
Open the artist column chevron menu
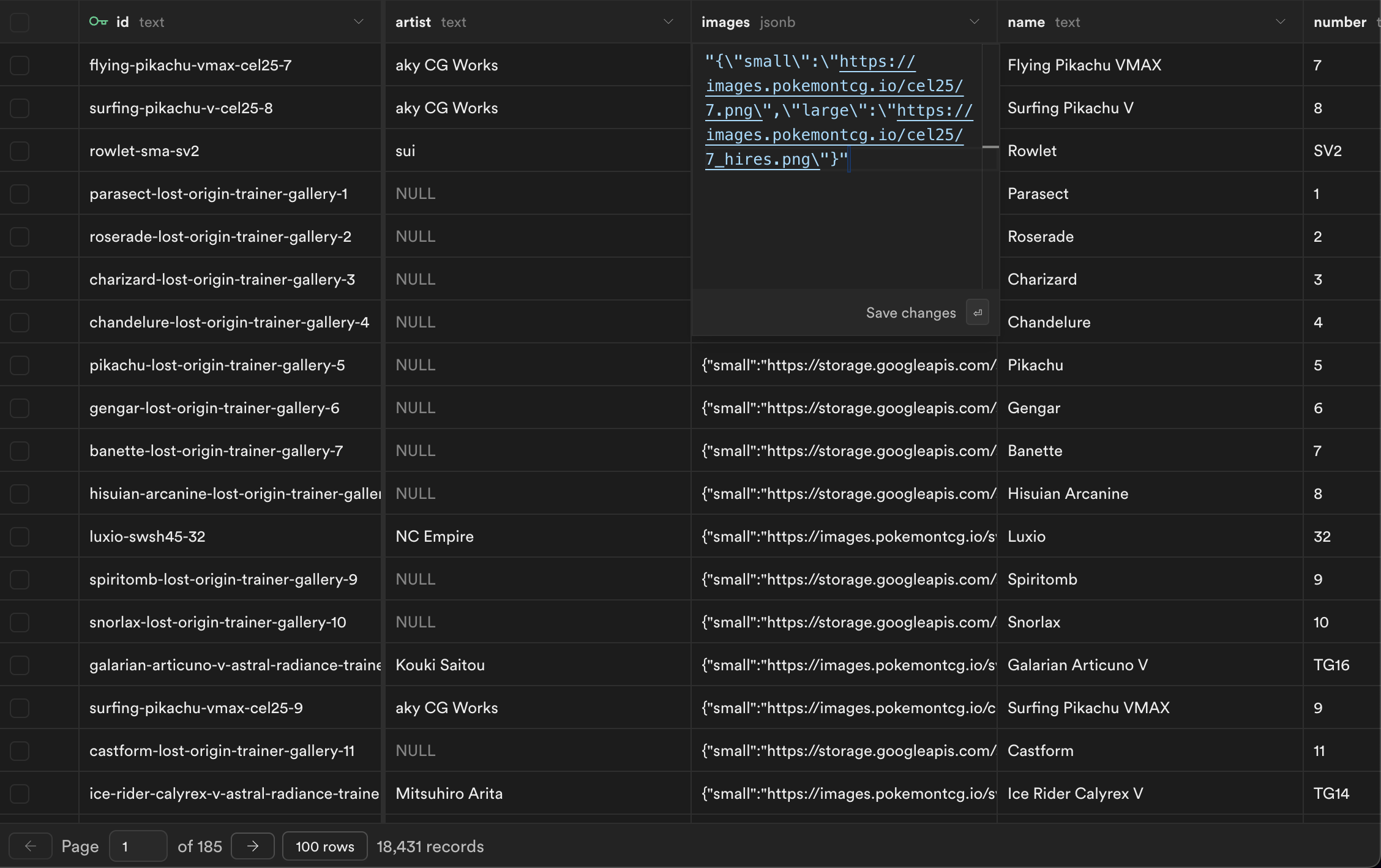tap(668, 21)
